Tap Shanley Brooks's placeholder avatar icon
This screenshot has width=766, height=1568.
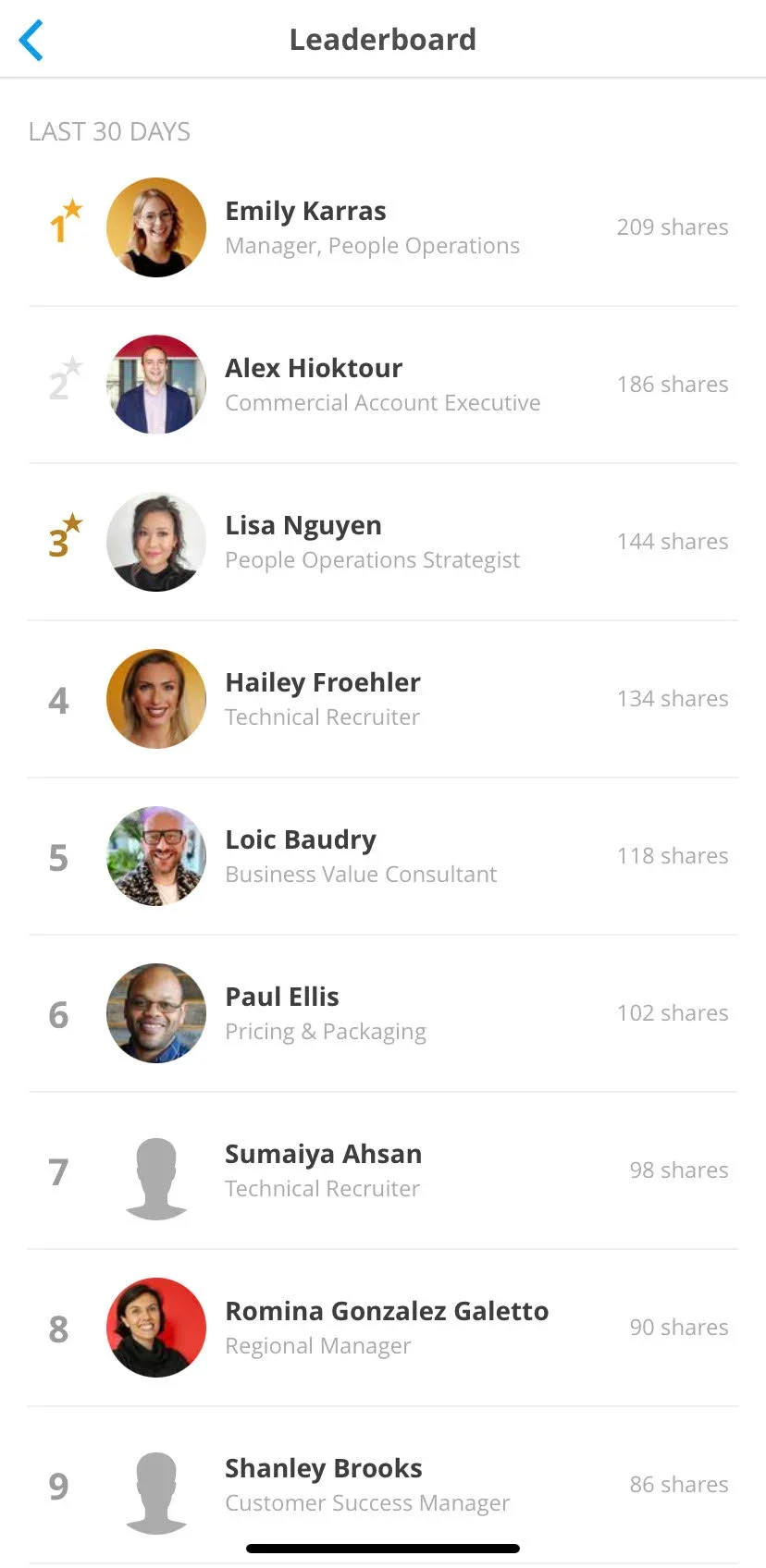pos(156,1492)
